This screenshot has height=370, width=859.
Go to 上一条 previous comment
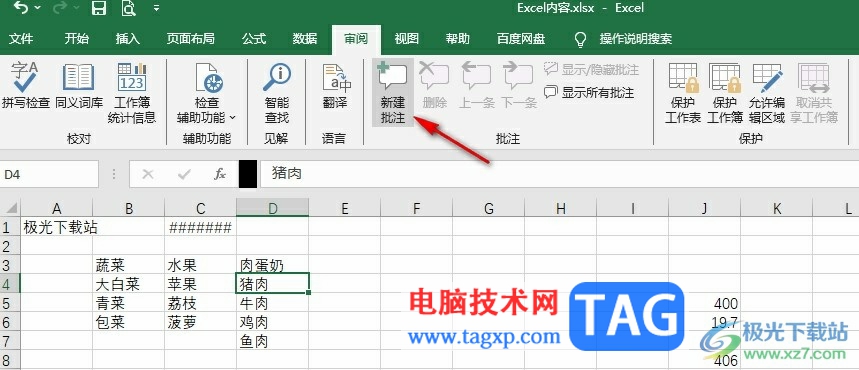(477, 86)
